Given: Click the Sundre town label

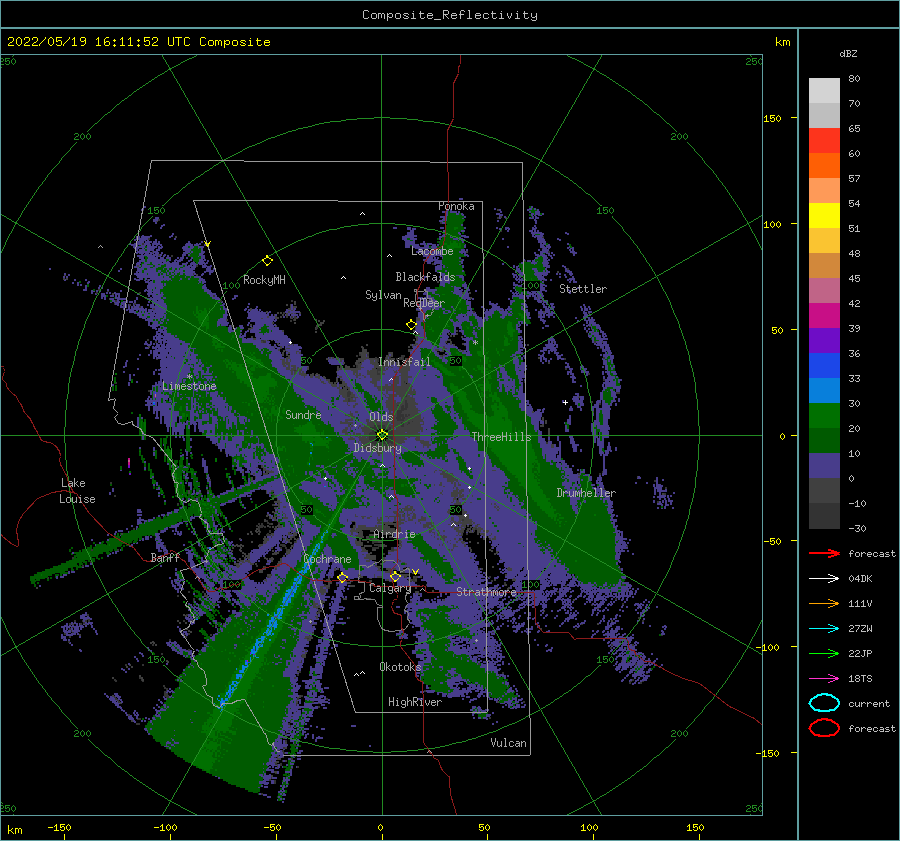Looking at the screenshot, I should click(303, 414).
